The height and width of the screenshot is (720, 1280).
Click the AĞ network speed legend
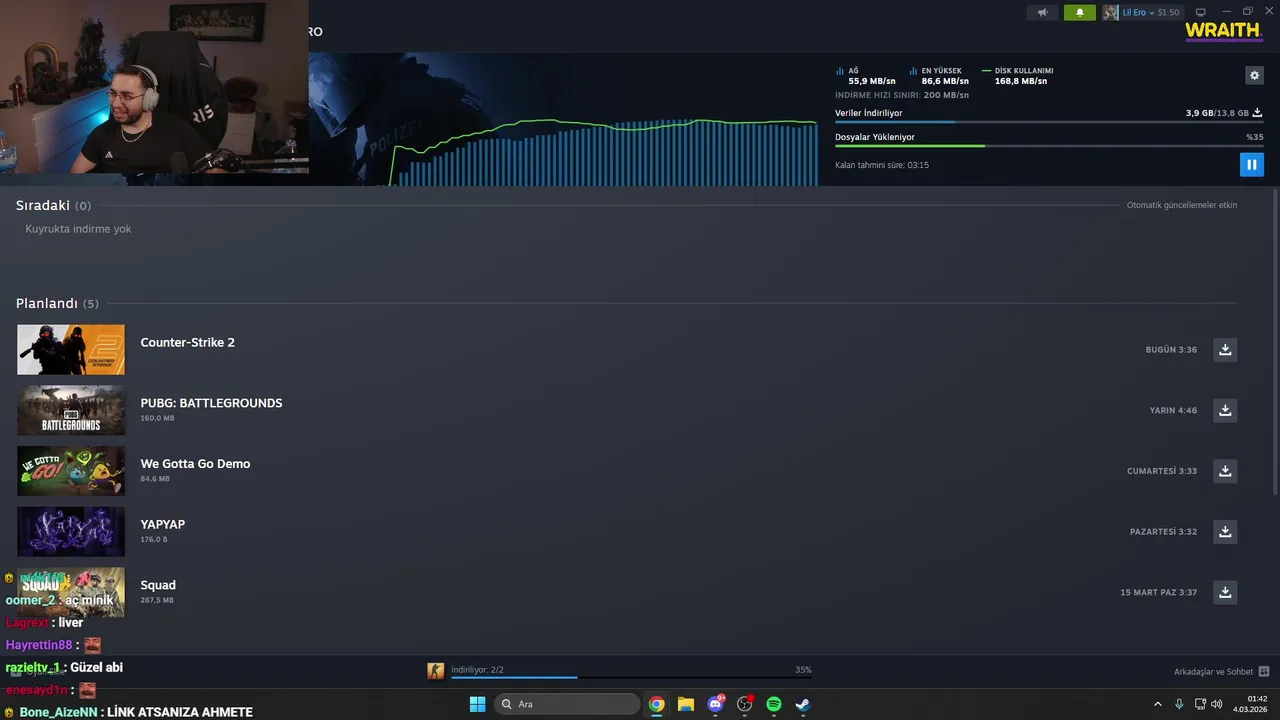click(866, 76)
